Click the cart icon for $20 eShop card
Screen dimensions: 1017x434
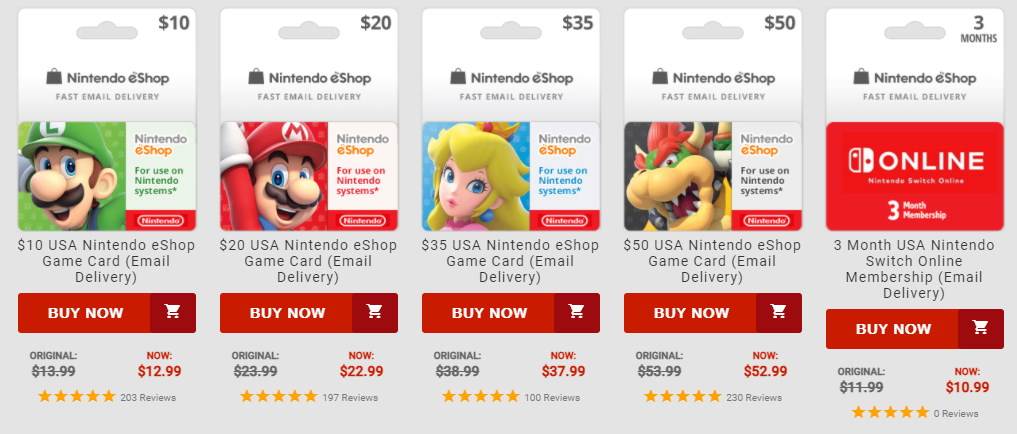pyautogui.click(x=375, y=312)
